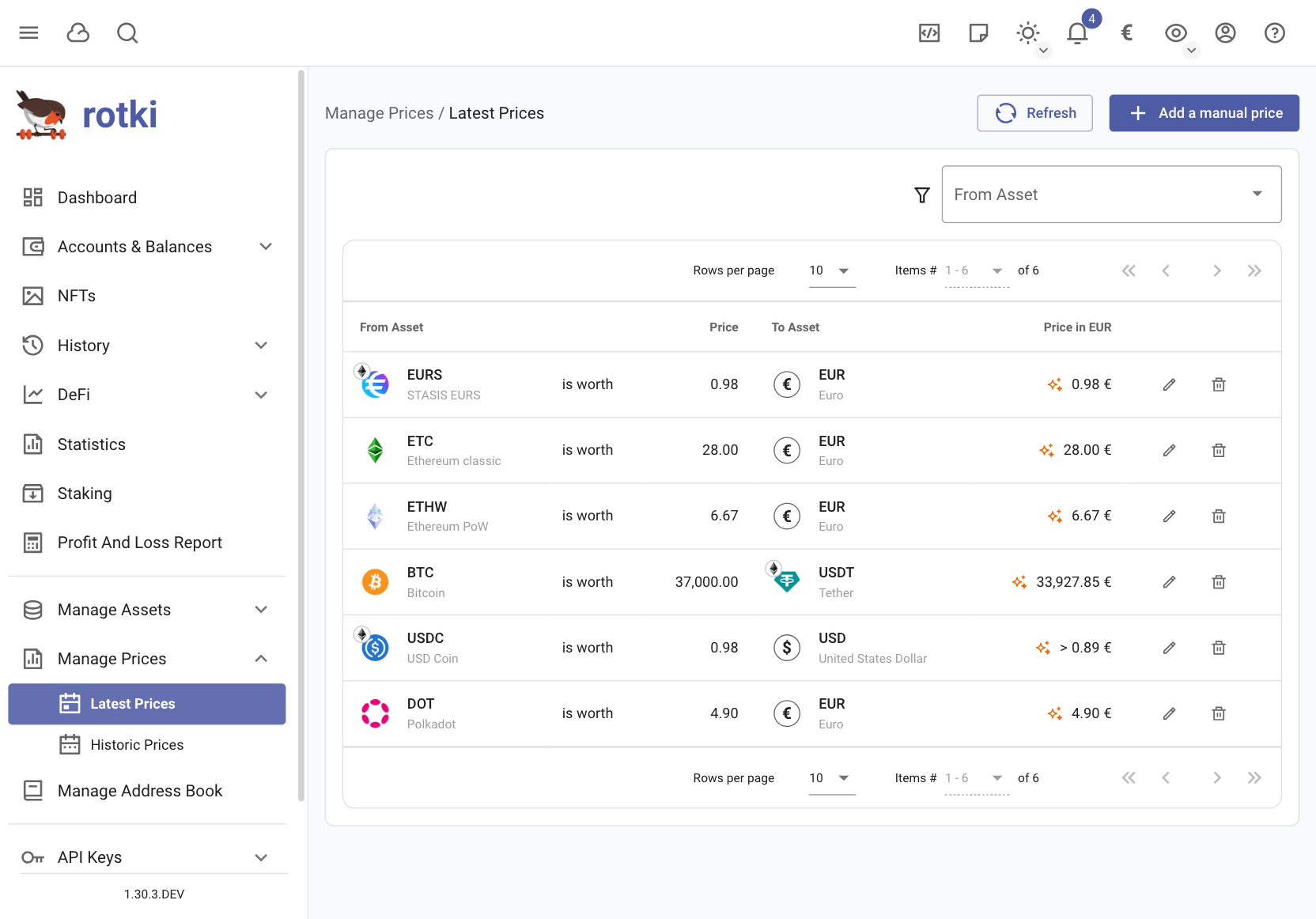Open the From Asset dropdown
Image resolution: width=1316 pixels, height=919 pixels.
click(1111, 195)
